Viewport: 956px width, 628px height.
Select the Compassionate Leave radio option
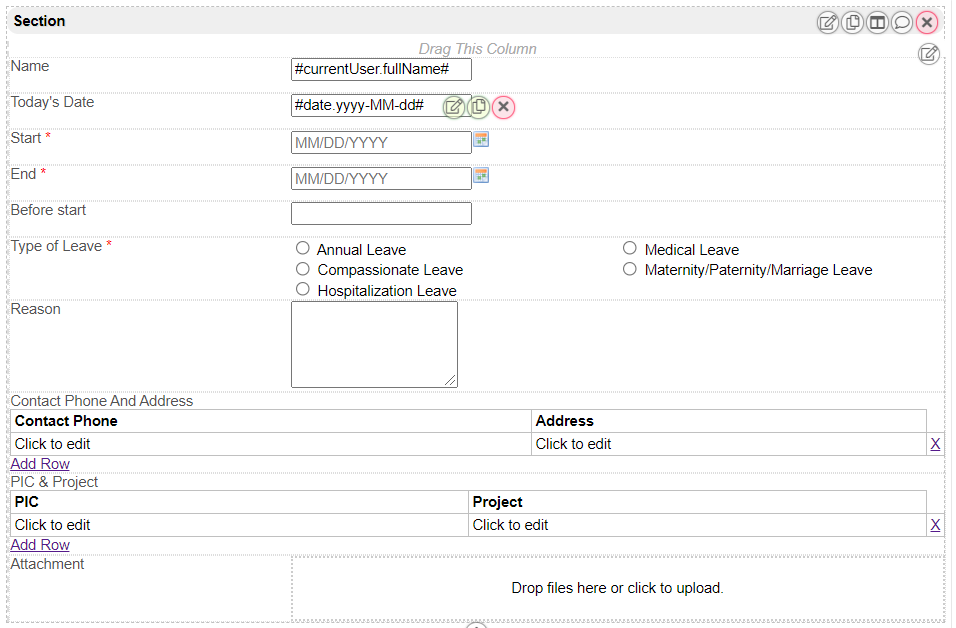(303, 269)
